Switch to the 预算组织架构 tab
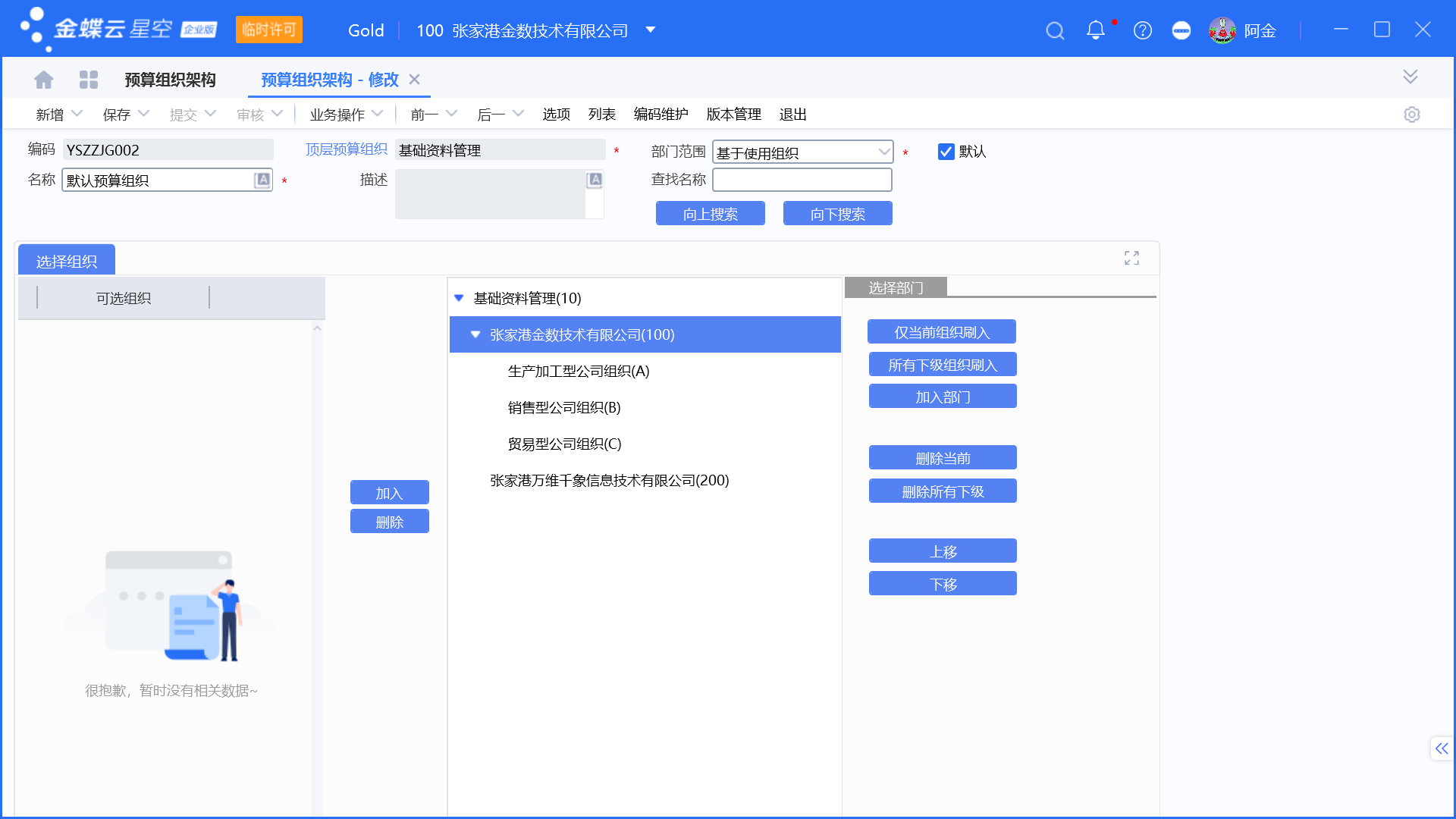 coord(170,79)
